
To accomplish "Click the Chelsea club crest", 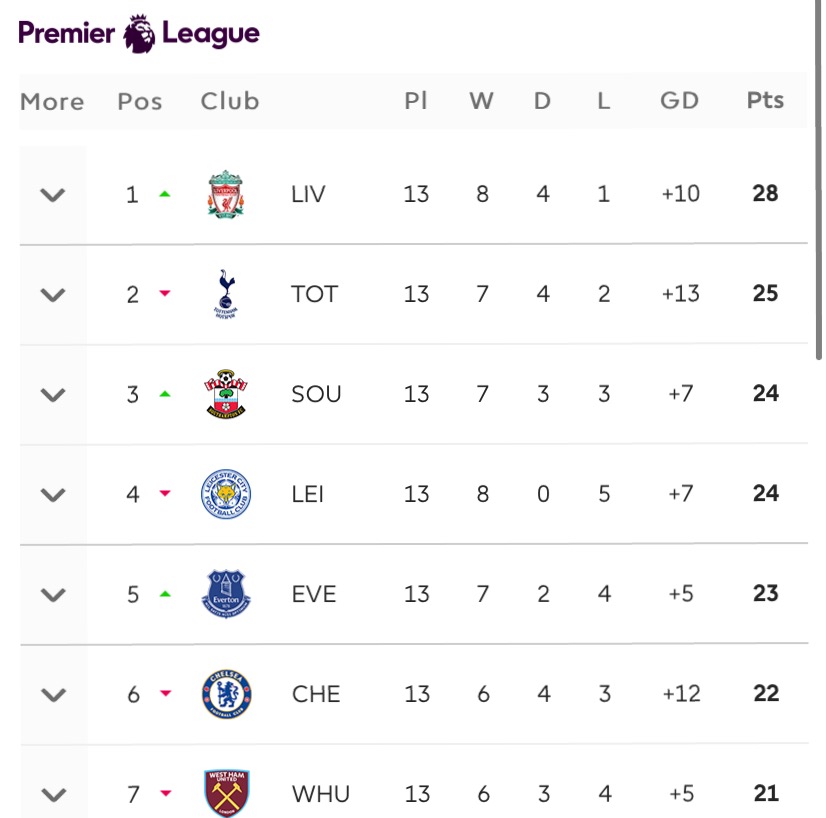I will click(227, 694).
